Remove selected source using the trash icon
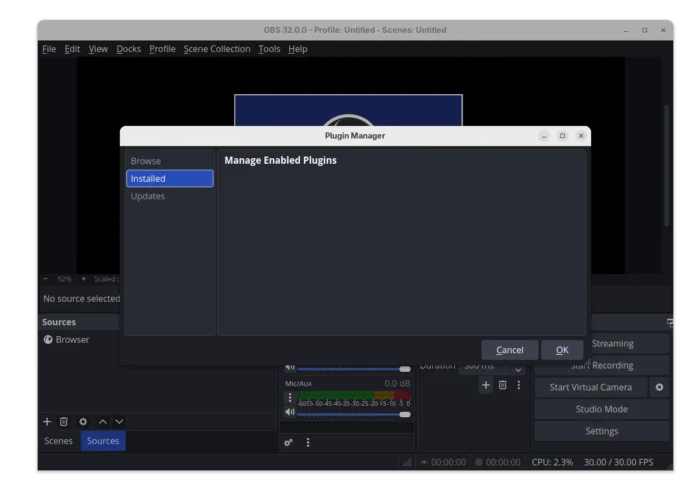This screenshot has height=495, width=700. (64, 422)
